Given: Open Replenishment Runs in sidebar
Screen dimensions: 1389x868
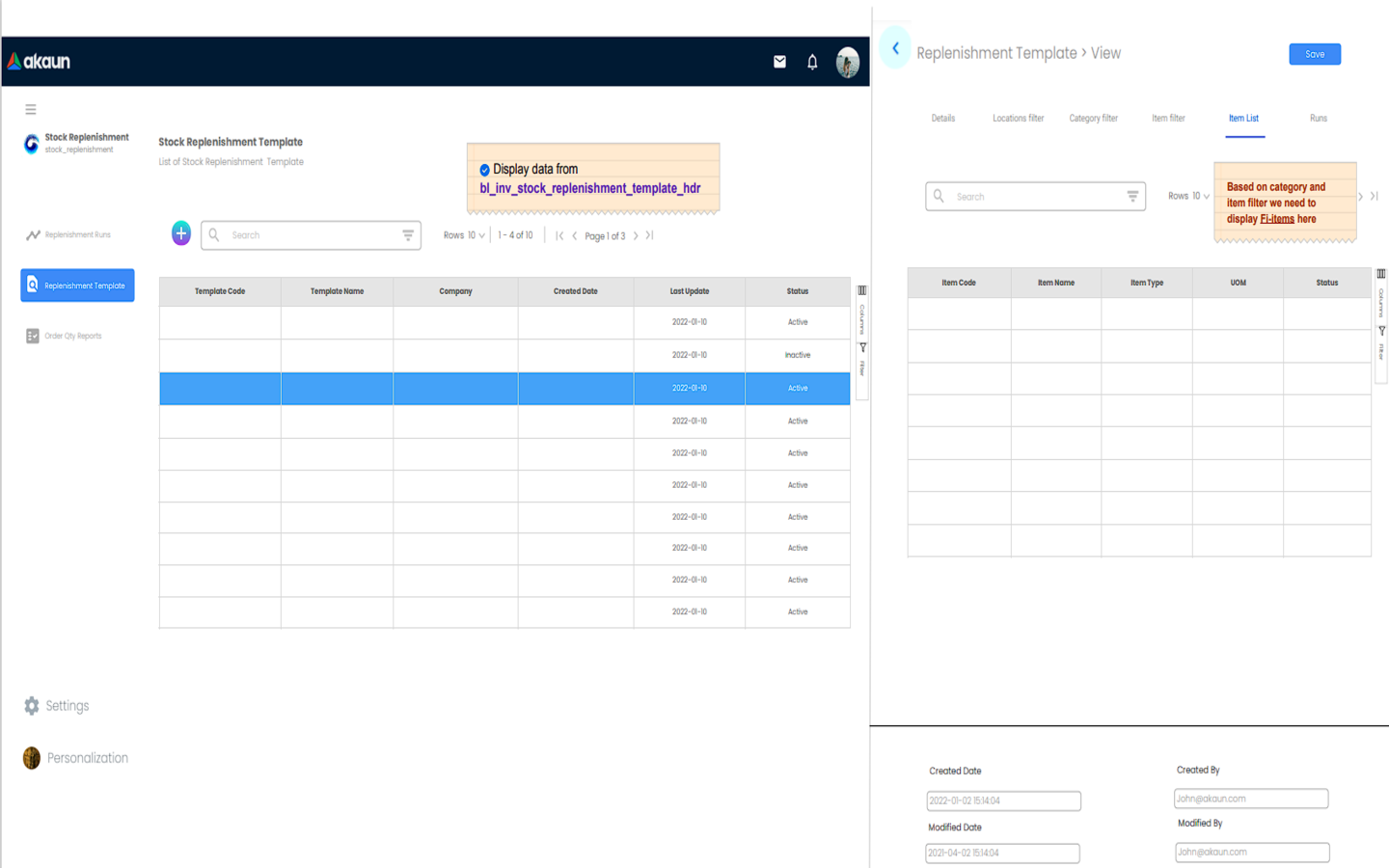Looking at the screenshot, I should pos(77,234).
